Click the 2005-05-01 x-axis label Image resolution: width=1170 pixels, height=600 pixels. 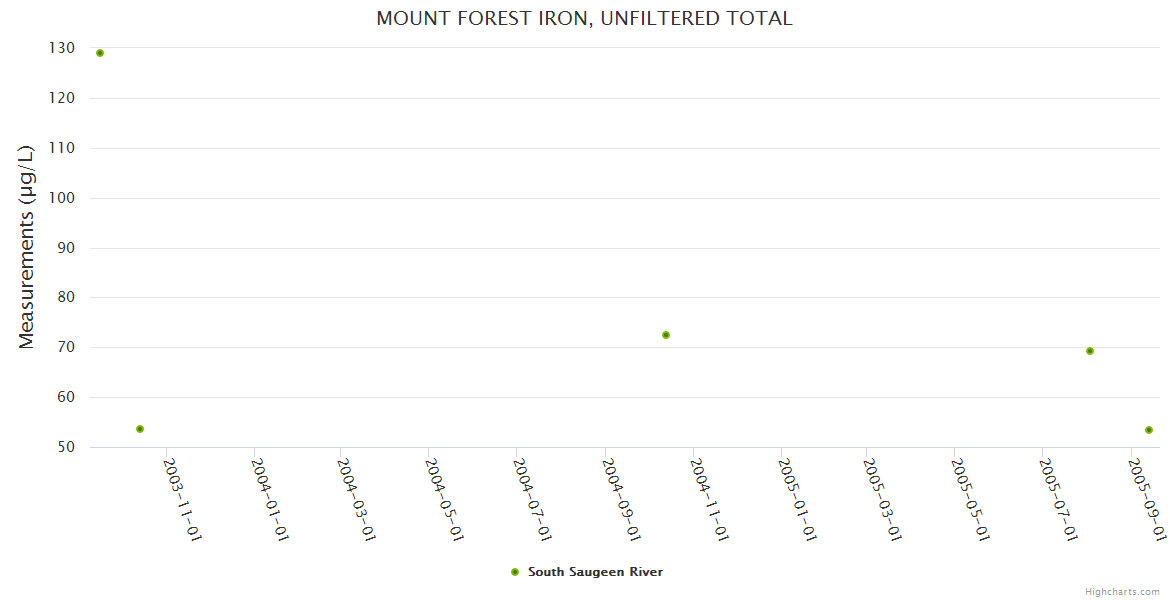pos(971,500)
